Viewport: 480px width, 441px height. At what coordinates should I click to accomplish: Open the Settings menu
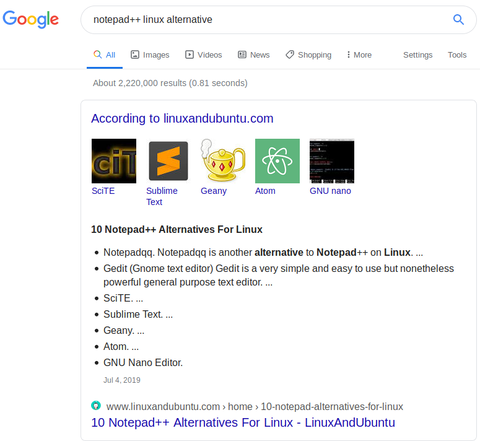pos(418,55)
